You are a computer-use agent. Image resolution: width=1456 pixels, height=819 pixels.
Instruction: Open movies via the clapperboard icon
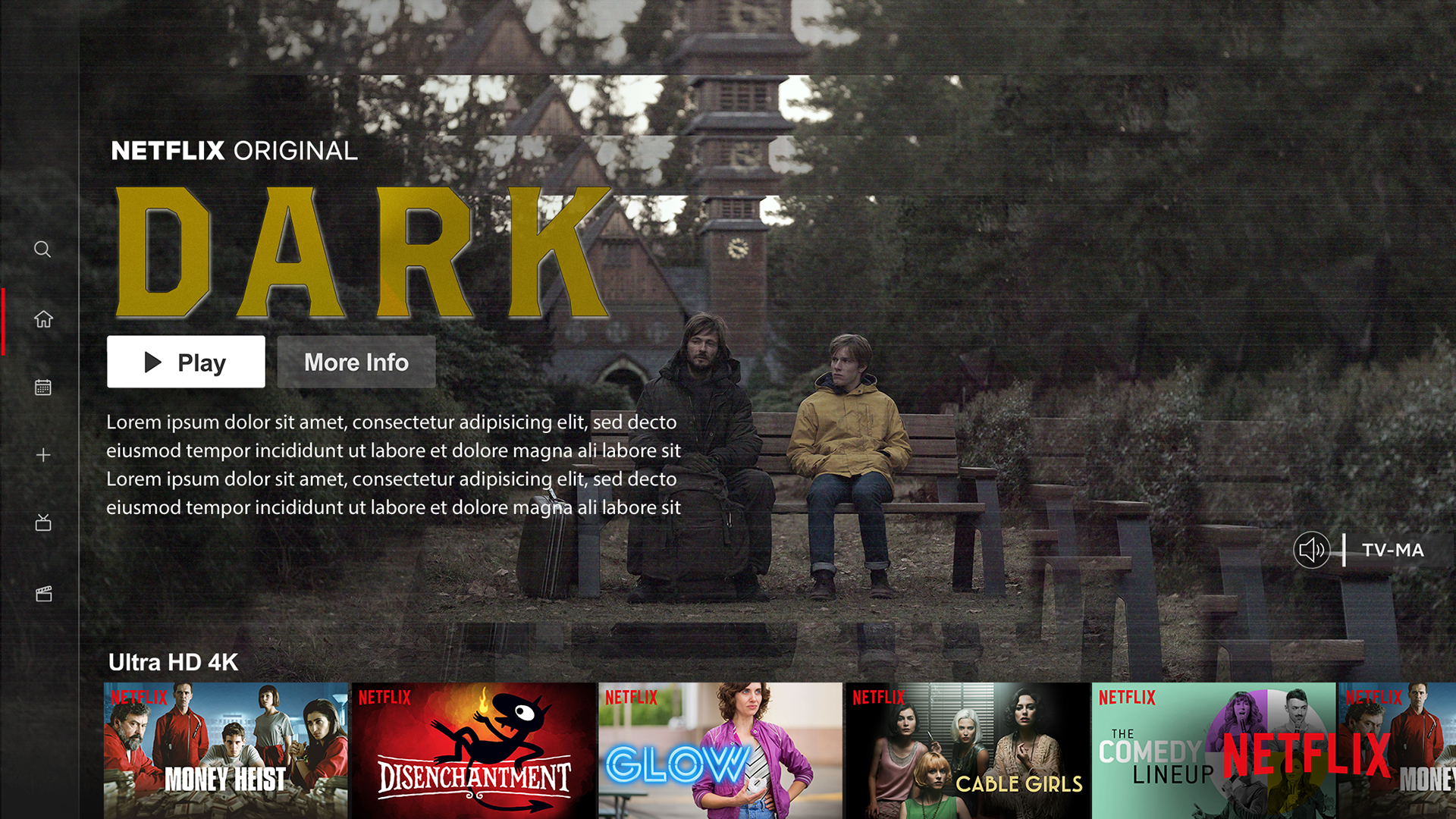pos(43,594)
